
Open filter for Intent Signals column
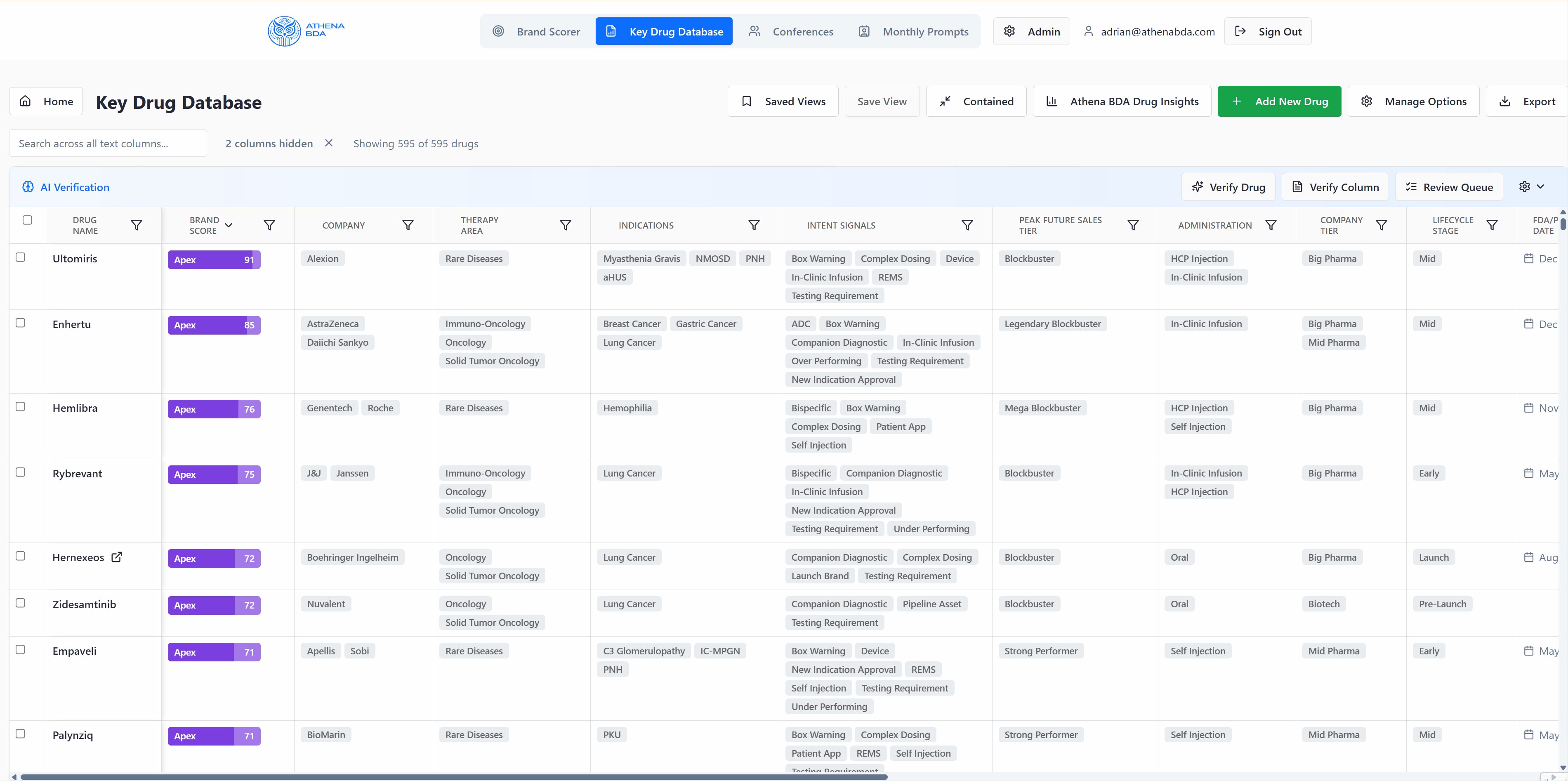(967, 225)
